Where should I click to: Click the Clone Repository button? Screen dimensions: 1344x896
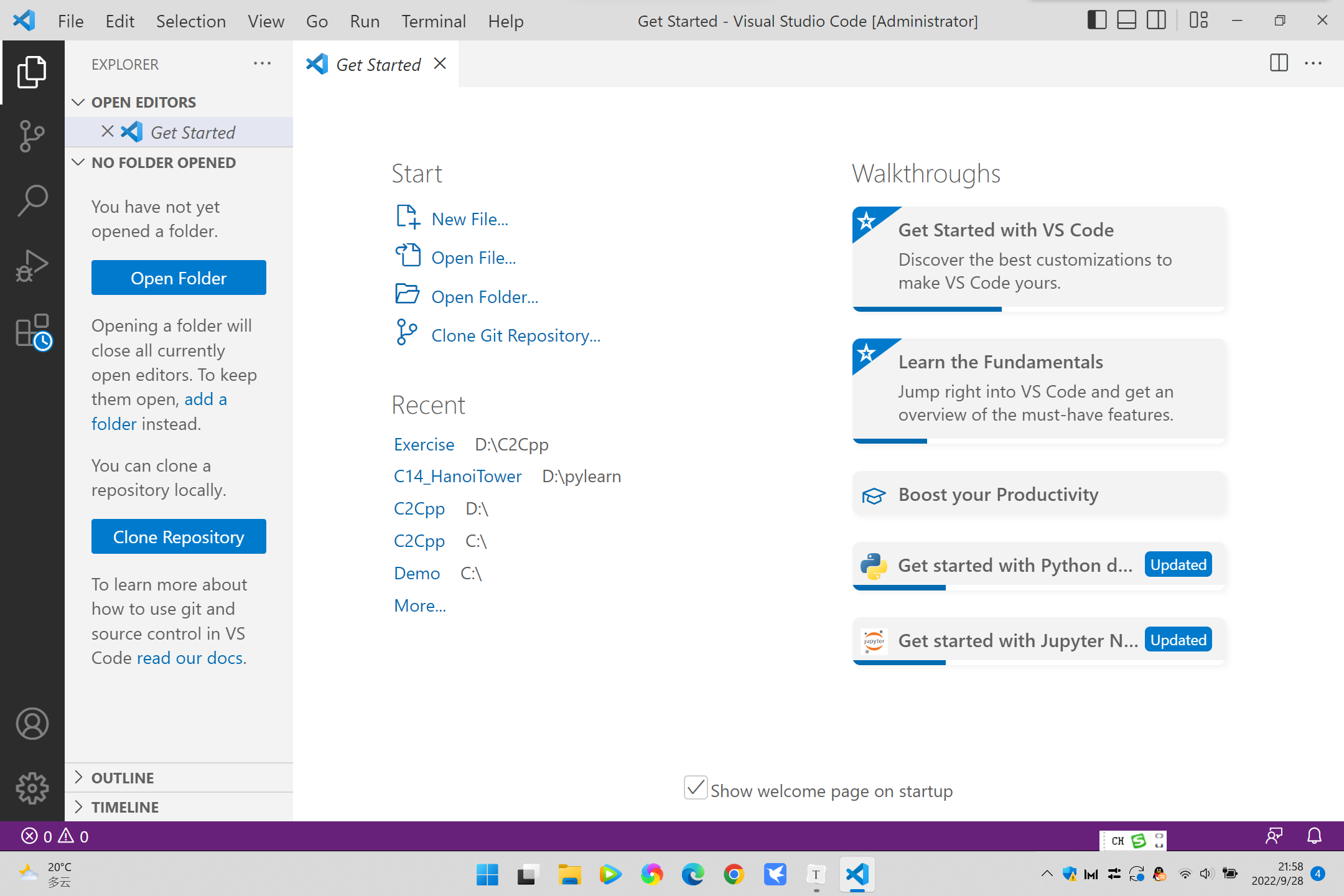point(179,536)
